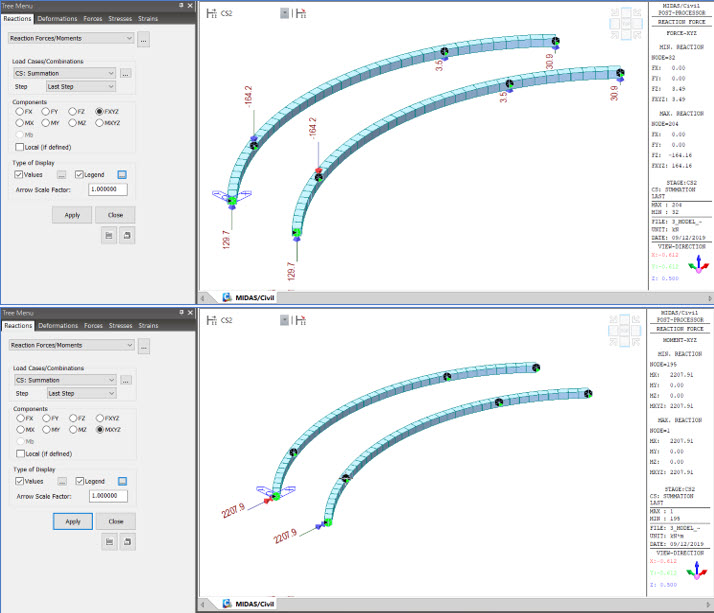Open the Values detail button in the FXYZ panel
Screen dimensions: 714x613
(x=62, y=173)
